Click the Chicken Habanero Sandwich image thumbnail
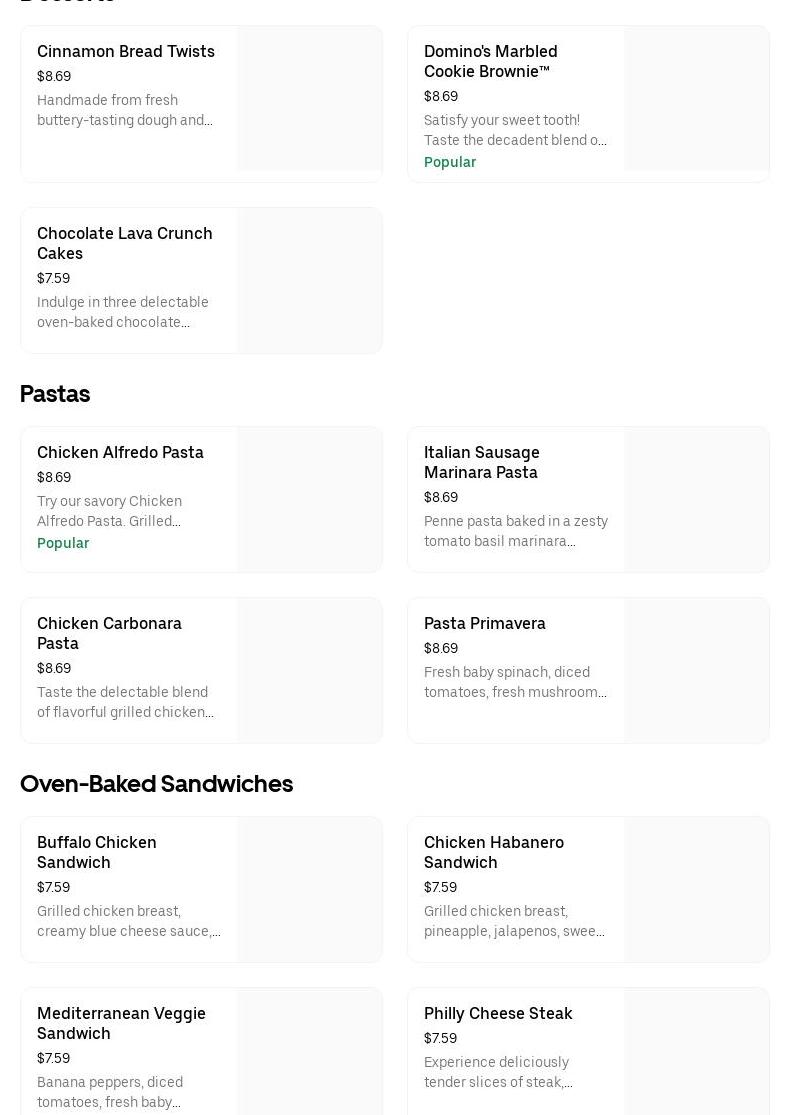Viewport: 804px width, 1115px height. tap(696, 889)
